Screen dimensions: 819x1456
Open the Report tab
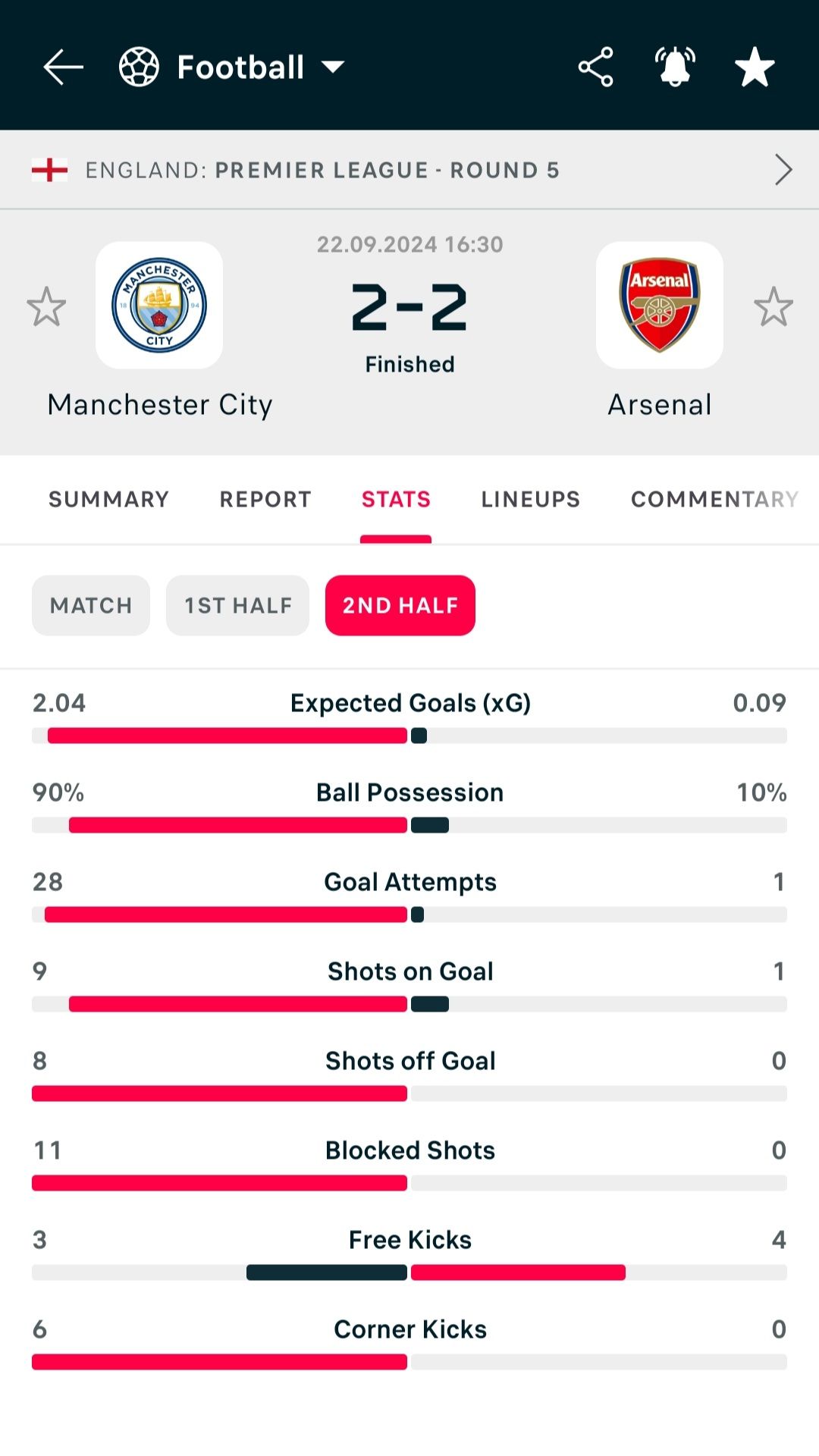[x=265, y=499]
